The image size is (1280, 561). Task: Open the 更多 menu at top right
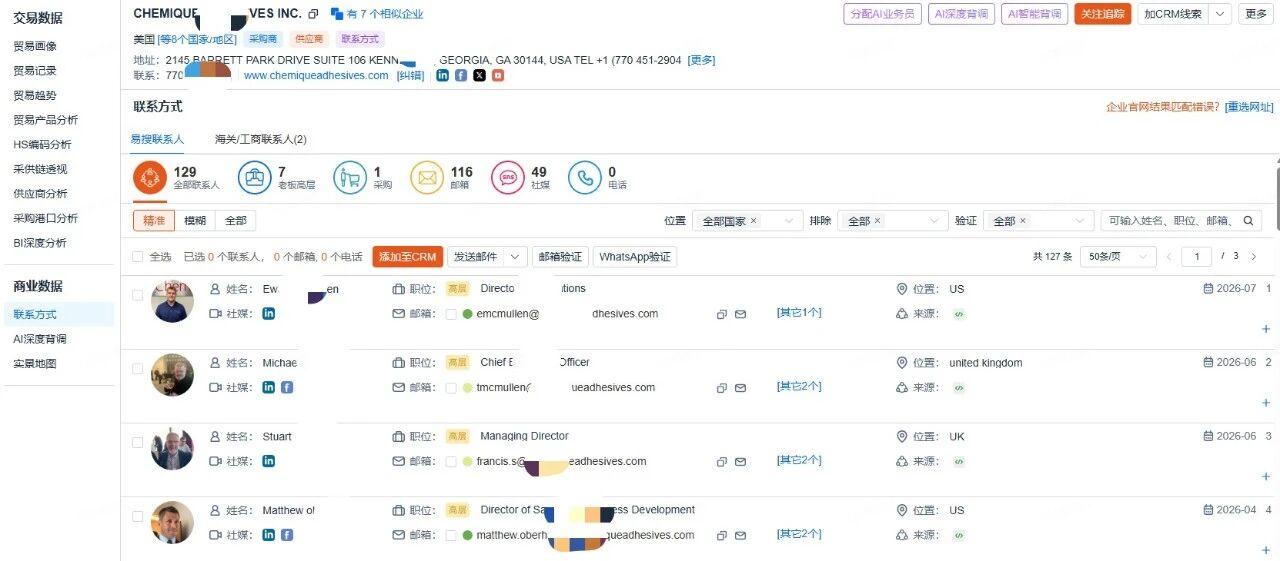[1256, 14]
